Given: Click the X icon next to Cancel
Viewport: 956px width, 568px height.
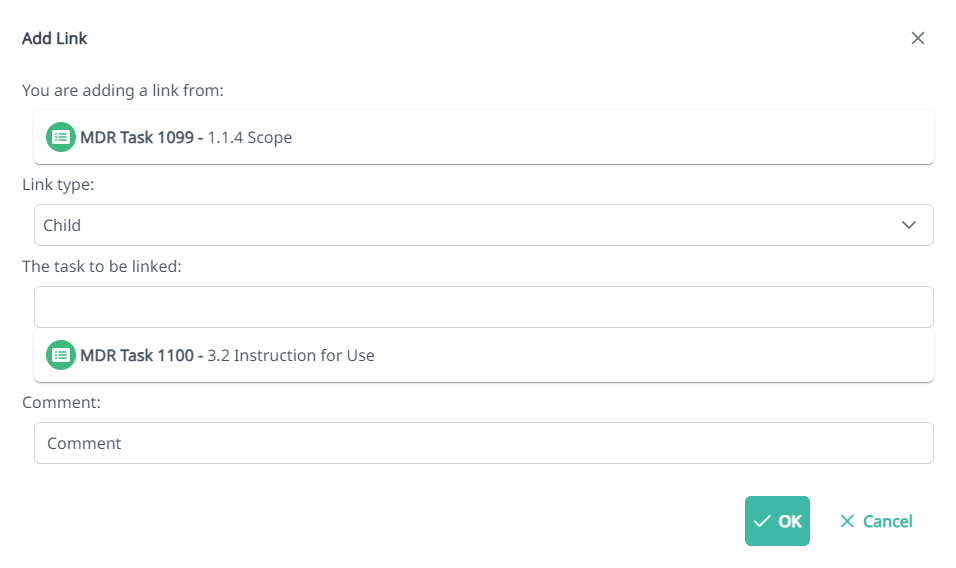Looking at the screenshot, I should tap(847, 521).
